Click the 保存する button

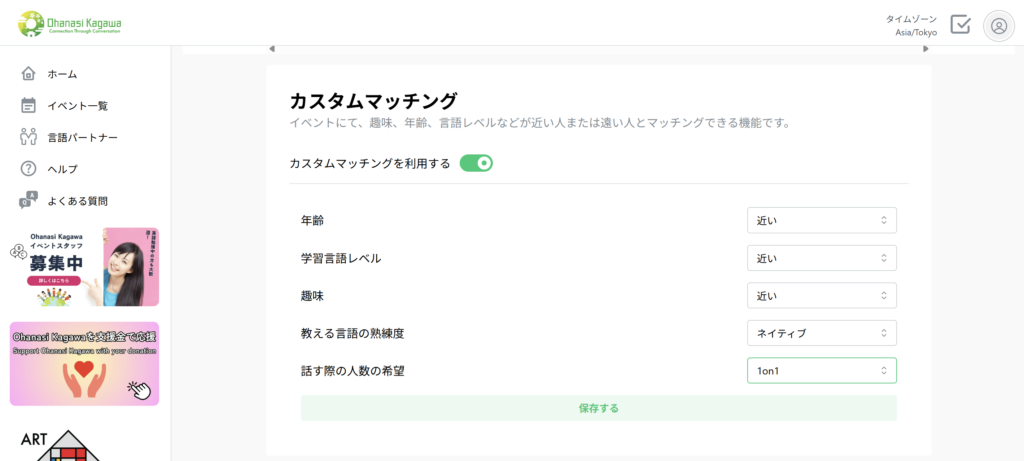coord(598,408)
